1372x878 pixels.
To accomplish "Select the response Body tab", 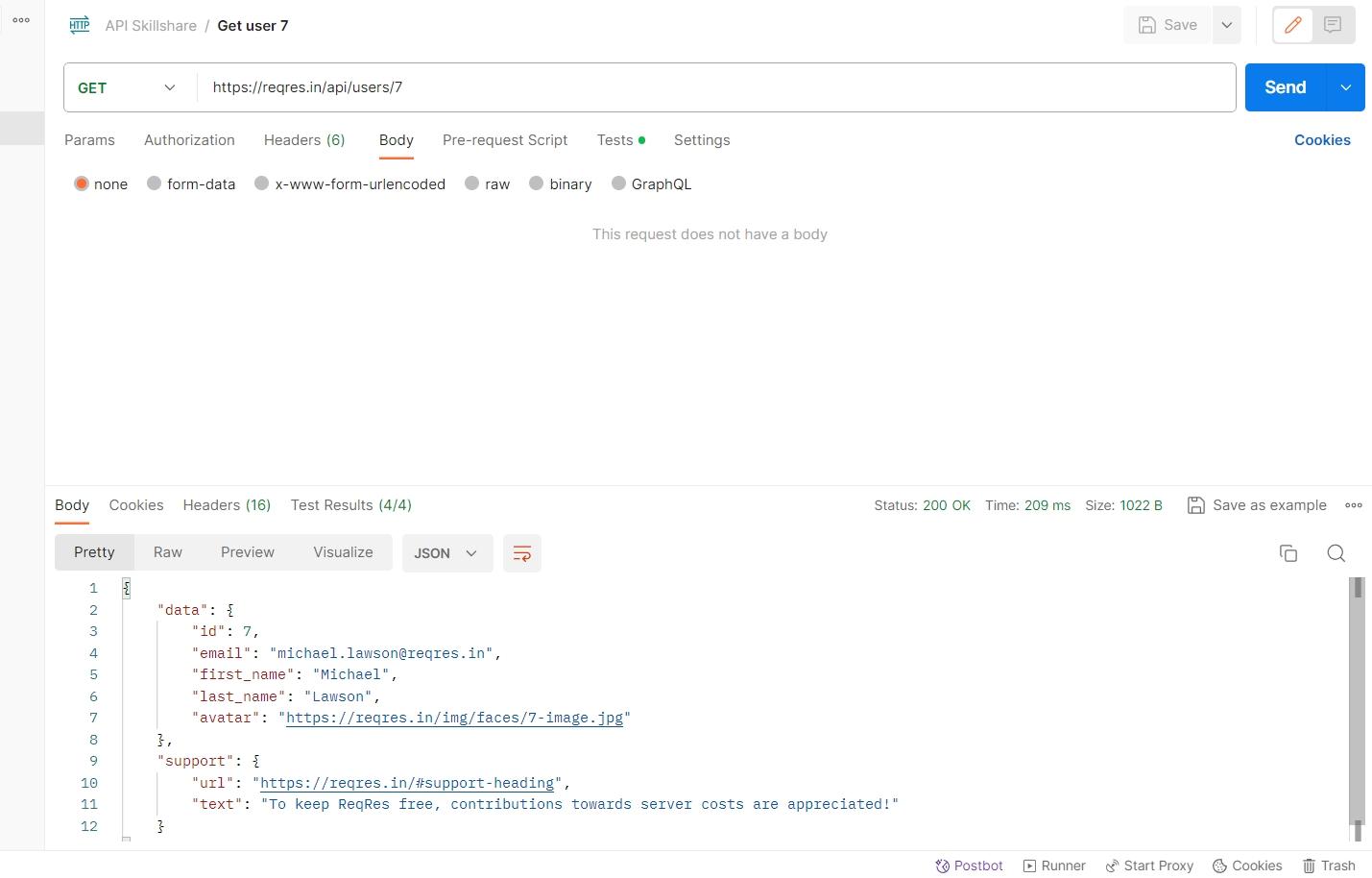I will pos(72,505).
